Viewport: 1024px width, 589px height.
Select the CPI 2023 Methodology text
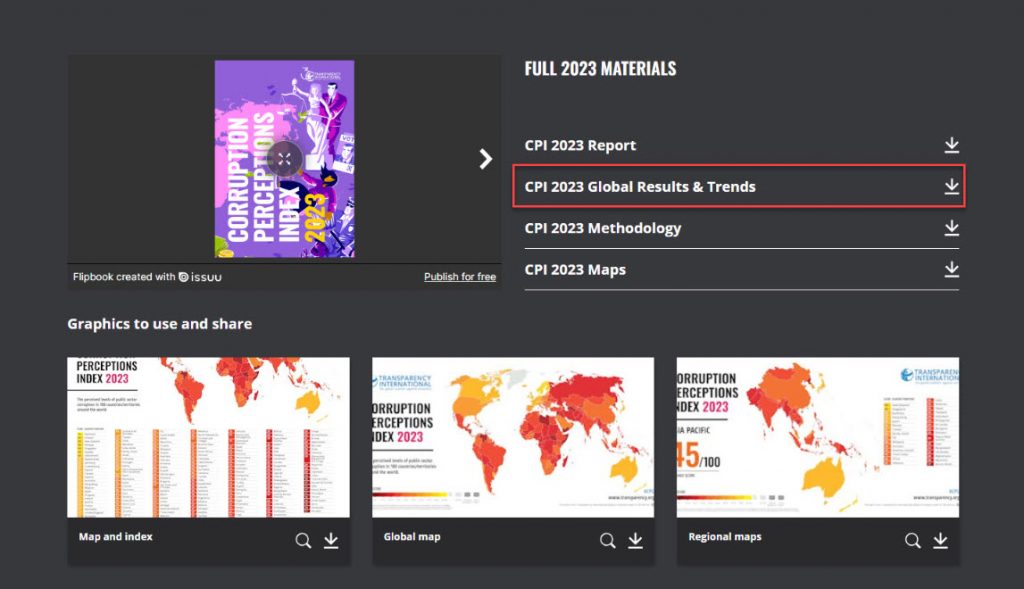(602, 228)
